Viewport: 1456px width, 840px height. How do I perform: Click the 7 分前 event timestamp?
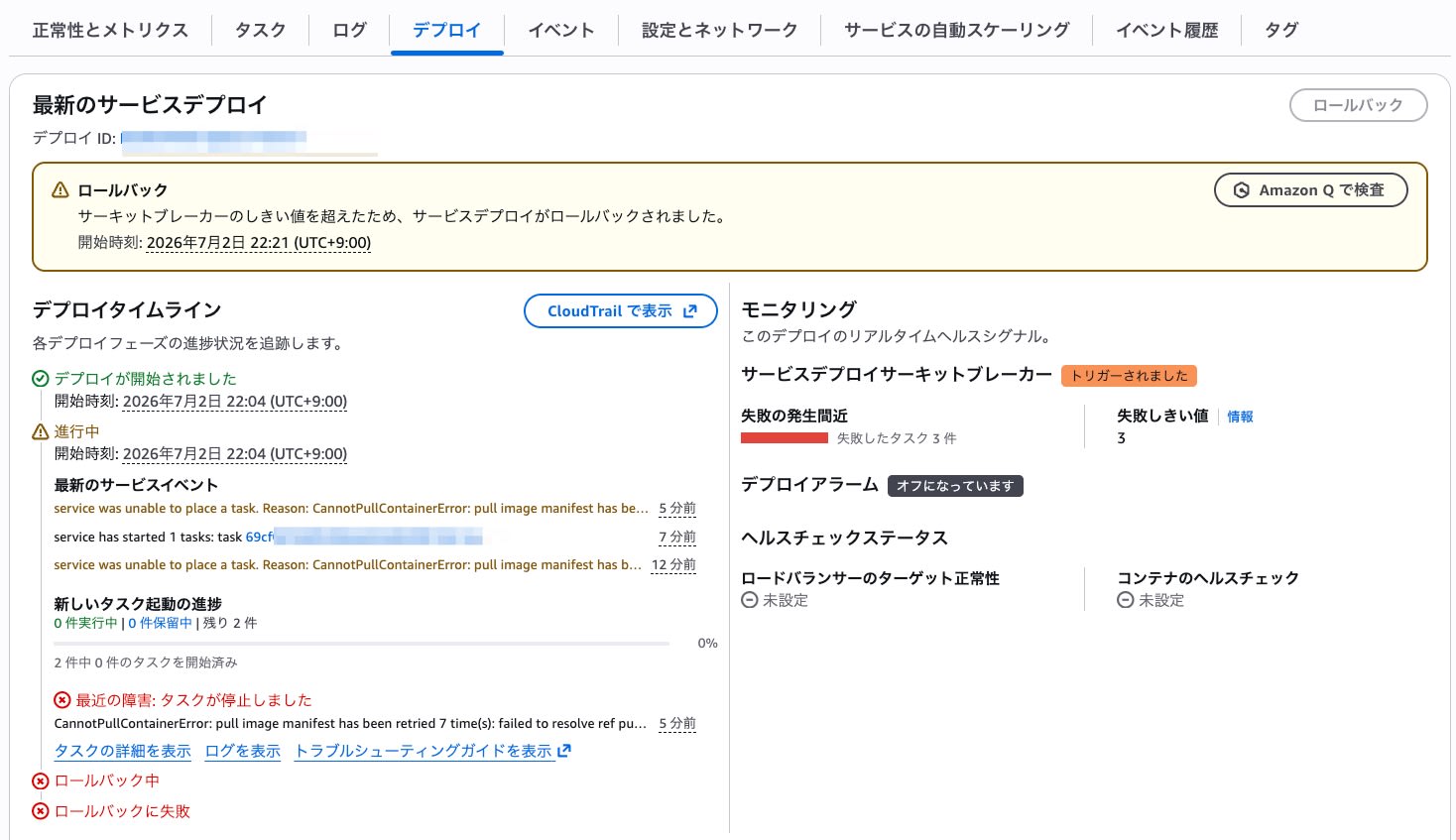[x=677, y=537]
